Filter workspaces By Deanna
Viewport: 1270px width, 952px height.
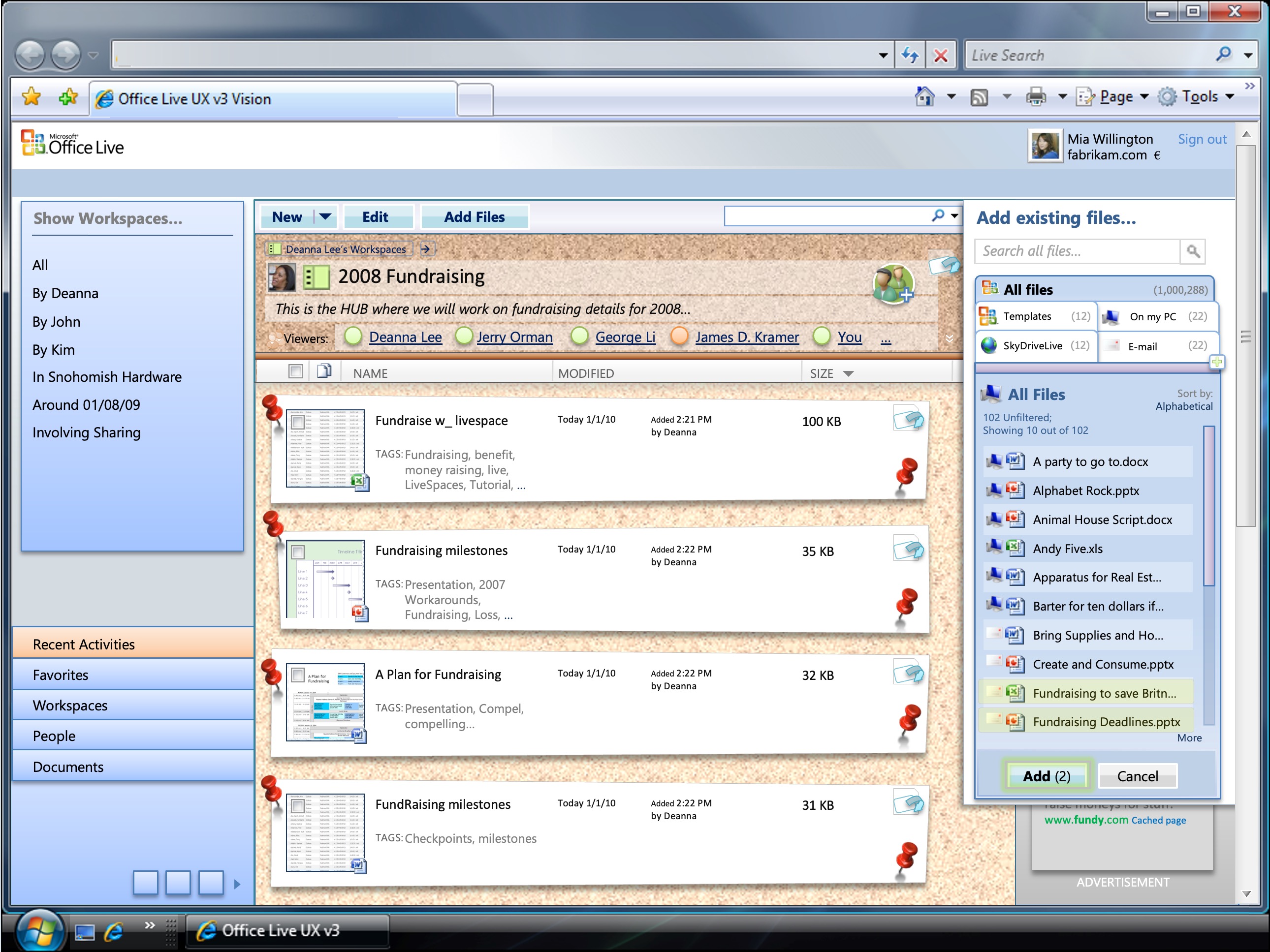65,293
